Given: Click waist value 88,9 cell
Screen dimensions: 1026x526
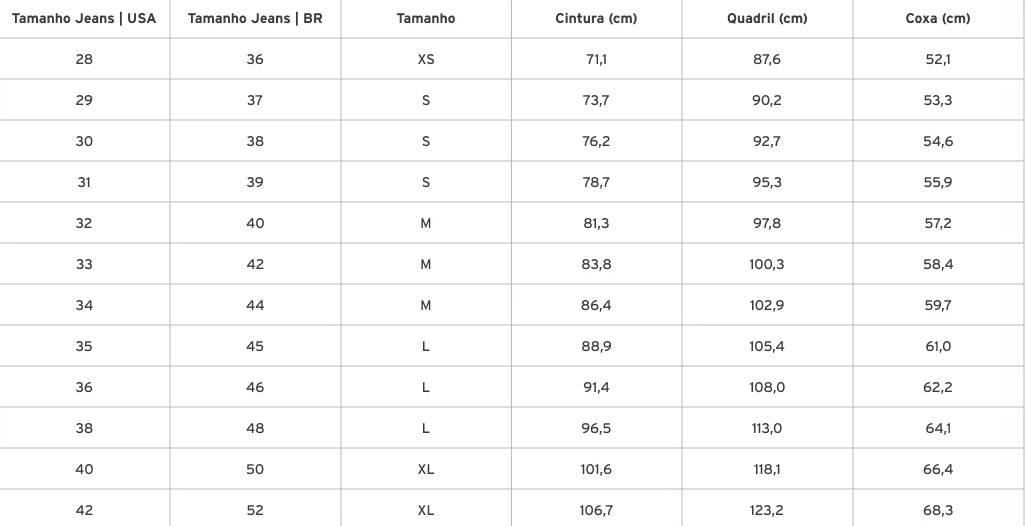Looking at the screenshot, I should (596, 346).
